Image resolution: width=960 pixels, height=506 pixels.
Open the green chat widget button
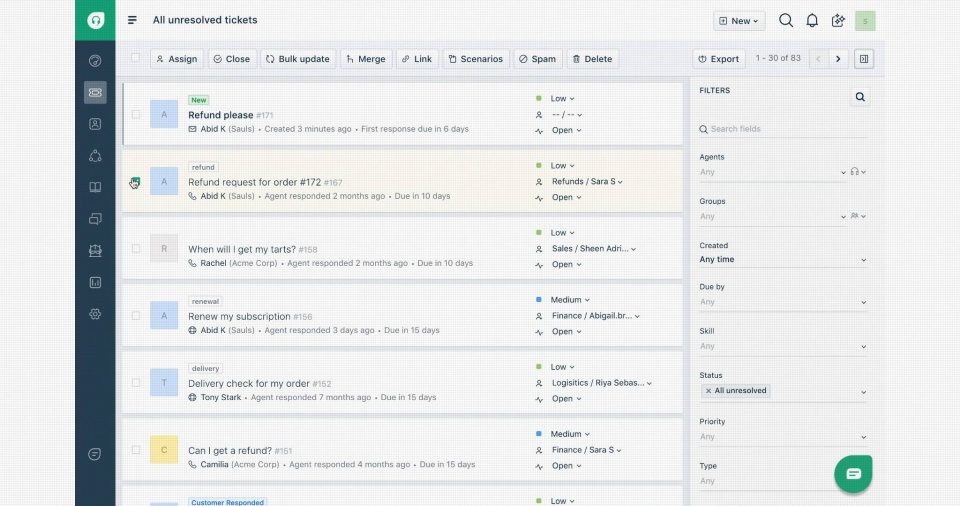[x=853, y=474]
